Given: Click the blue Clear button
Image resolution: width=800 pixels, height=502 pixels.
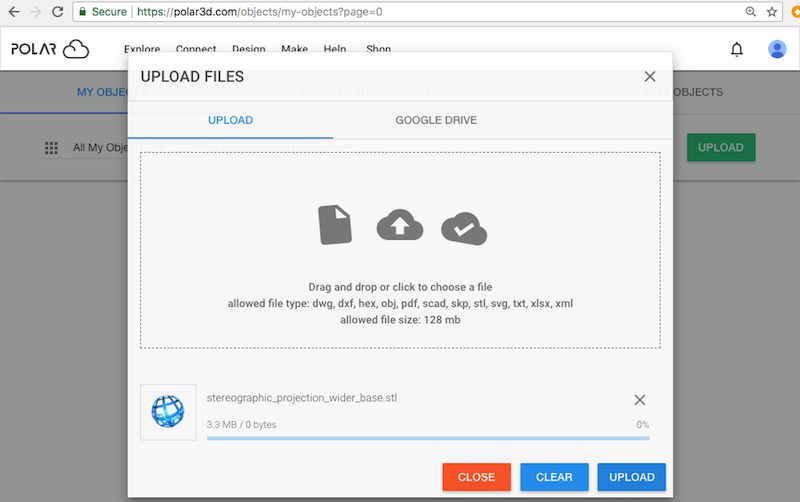Looking at the screenshot, I should 554,477.
